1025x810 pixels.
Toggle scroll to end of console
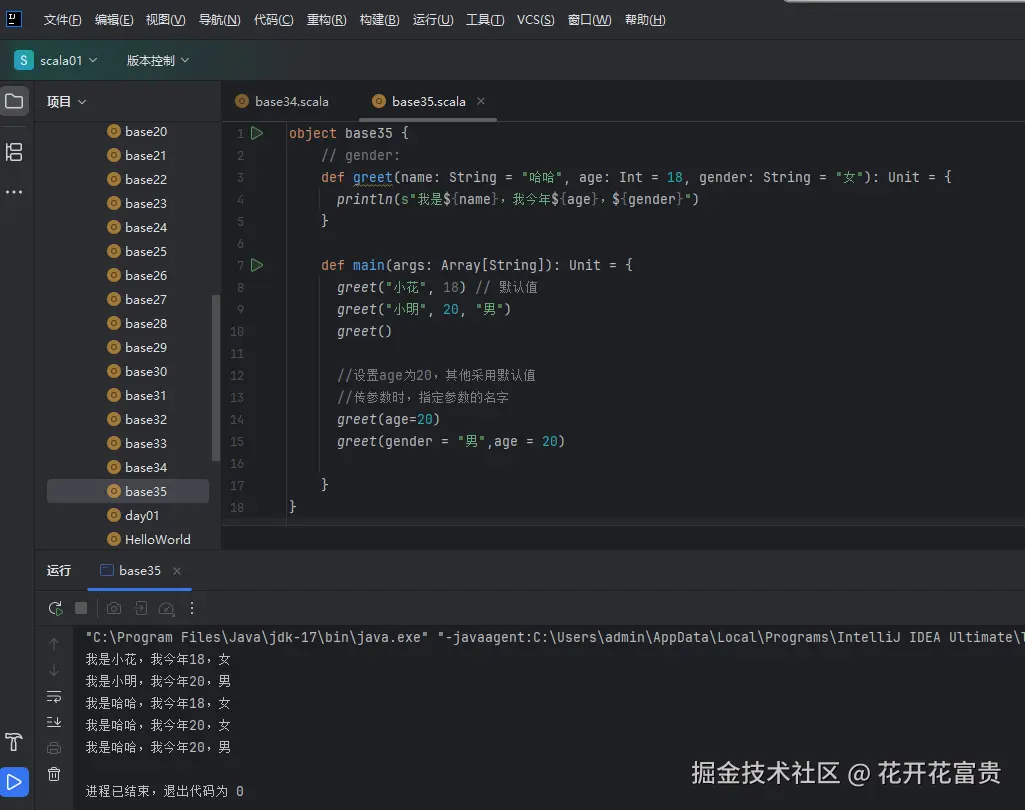[54, 722]
